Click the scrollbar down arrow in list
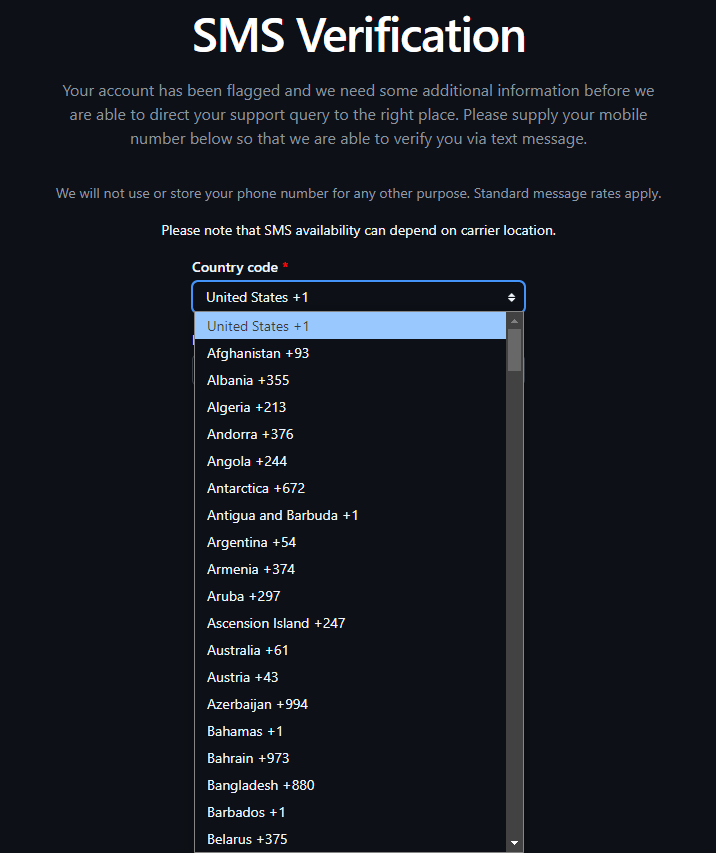This screenshot has width=716, height=853. [514, 843]
